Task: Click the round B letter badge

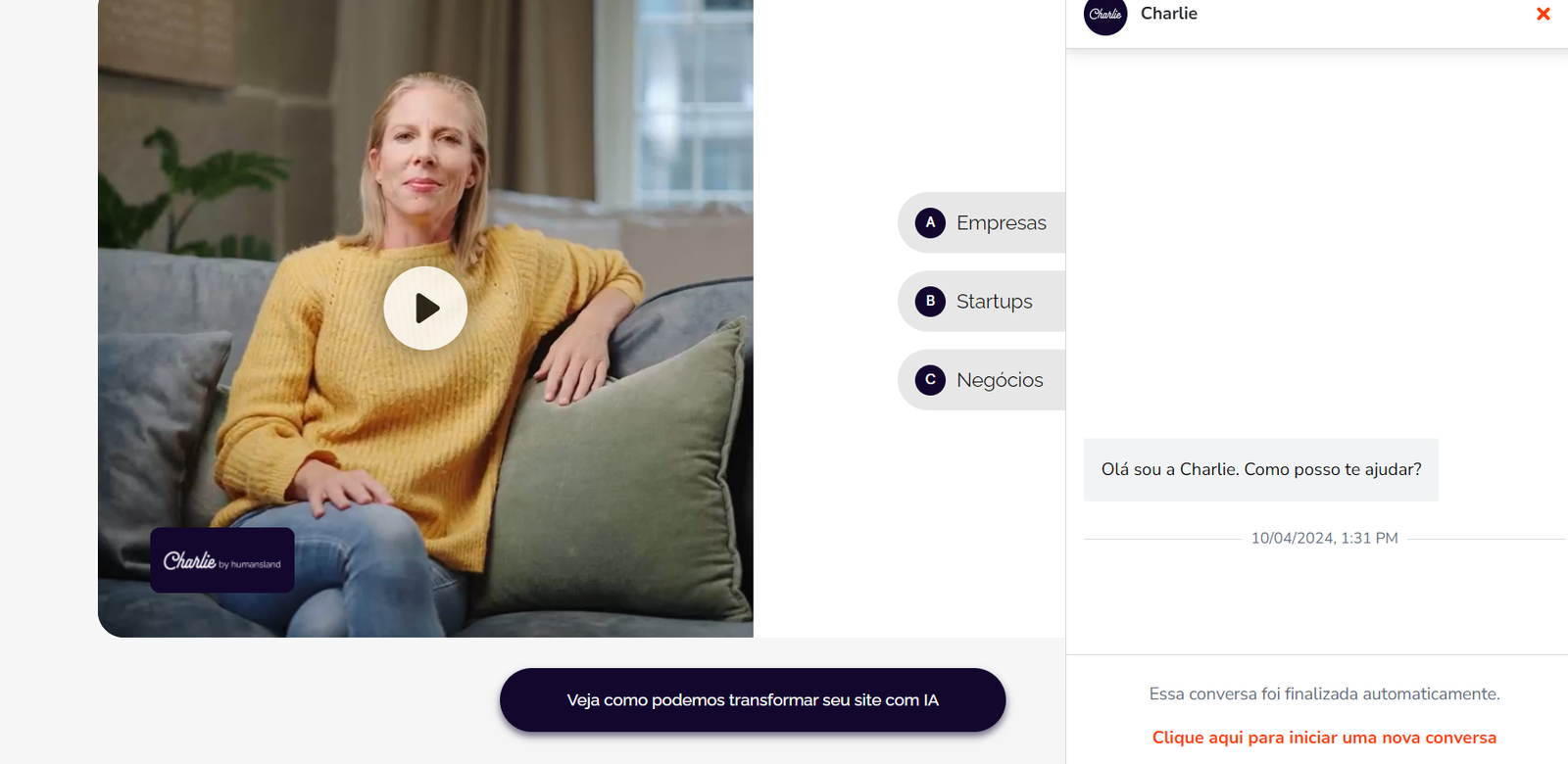Action: (930, 301)
